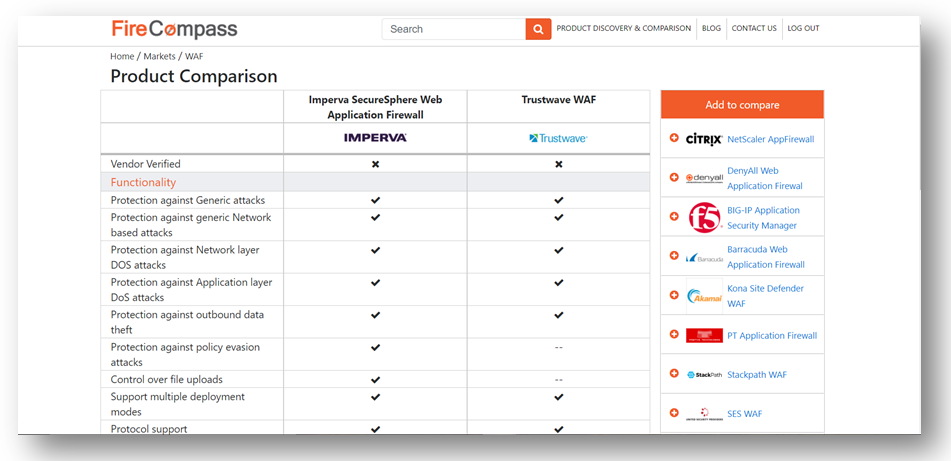This screenshot has height=461, width=951.
Task: Open Product Discovery & Comparison menu
Action: [x=623, y=28]
